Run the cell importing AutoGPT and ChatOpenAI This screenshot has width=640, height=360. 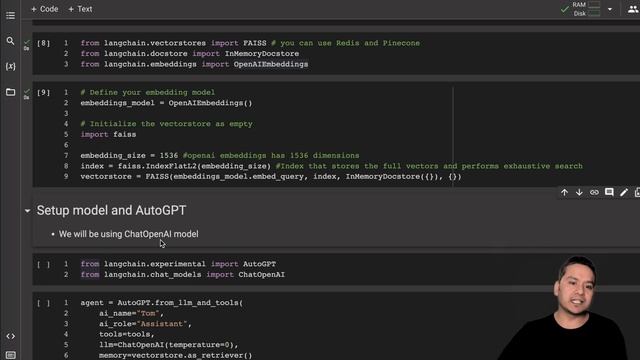point(43,264)
